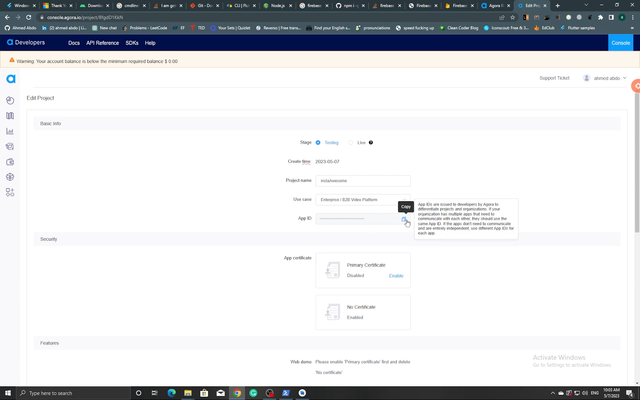The height and width of the screenshot is (400, 640).
Task: Click the 'Create time' value 2023-05-07
Action: 327,162
